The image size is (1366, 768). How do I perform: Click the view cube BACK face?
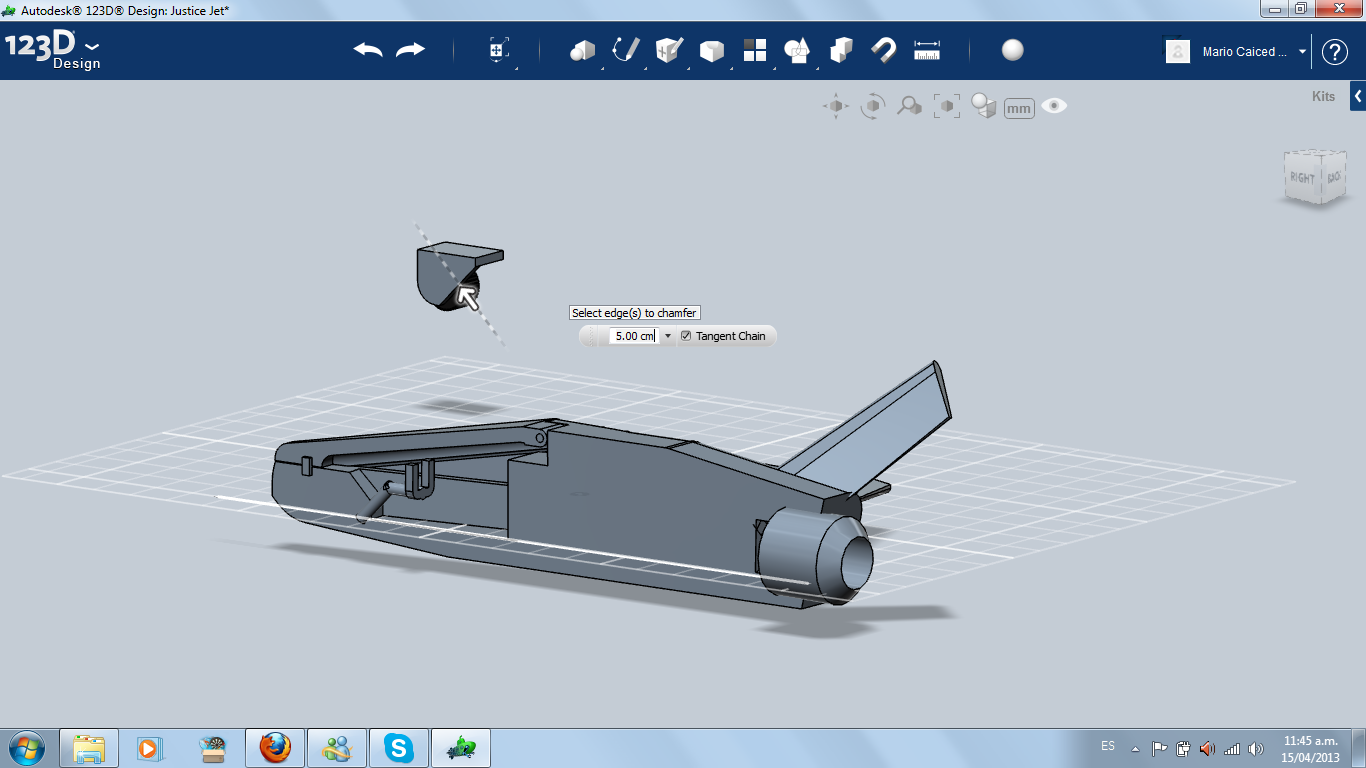(x=1333, y=177)
